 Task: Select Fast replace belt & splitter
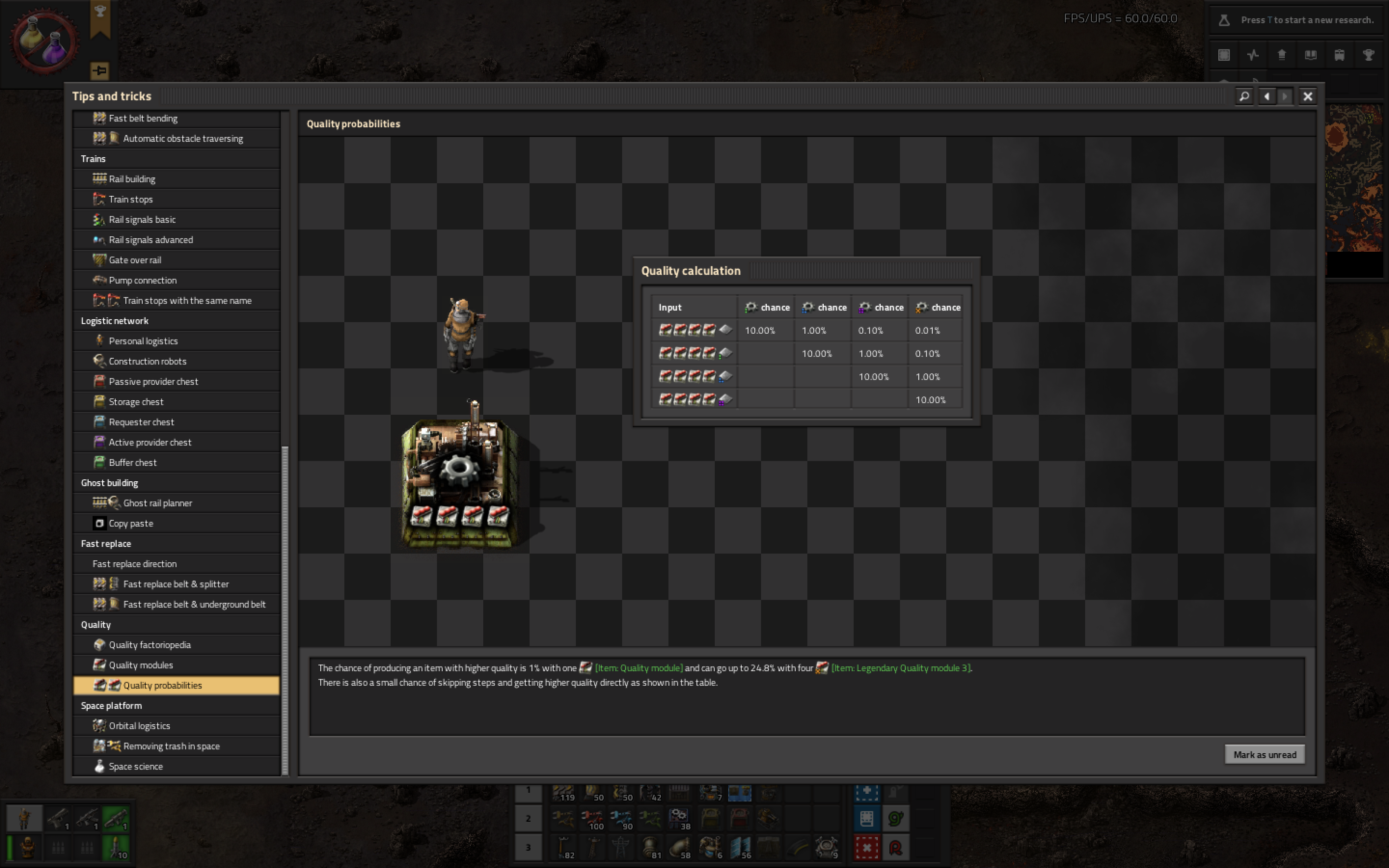coord(177,584)
